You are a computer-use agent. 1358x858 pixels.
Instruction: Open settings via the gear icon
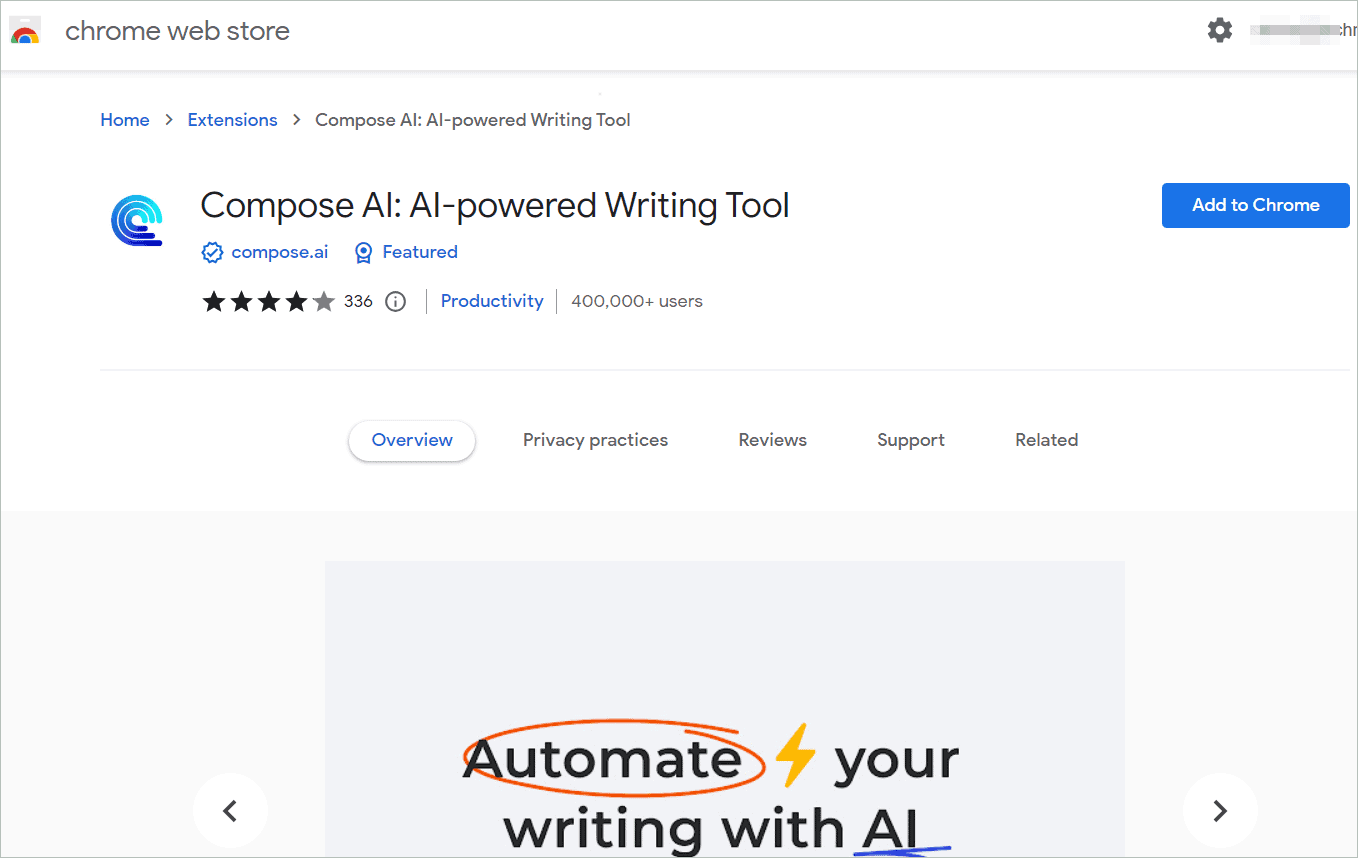point(1220,30)
